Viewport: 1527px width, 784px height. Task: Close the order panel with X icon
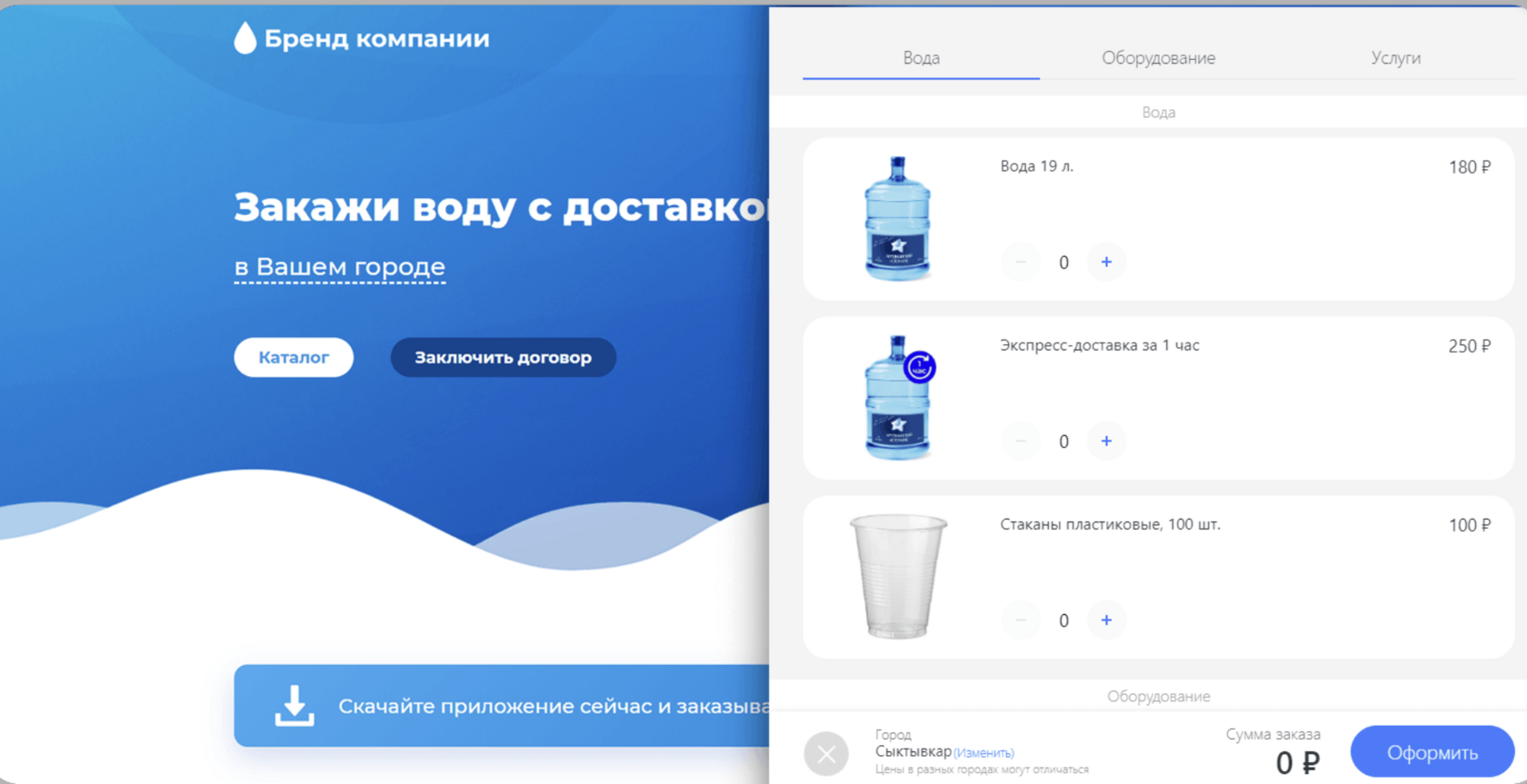pyautogui.click(x=826, y=753)
